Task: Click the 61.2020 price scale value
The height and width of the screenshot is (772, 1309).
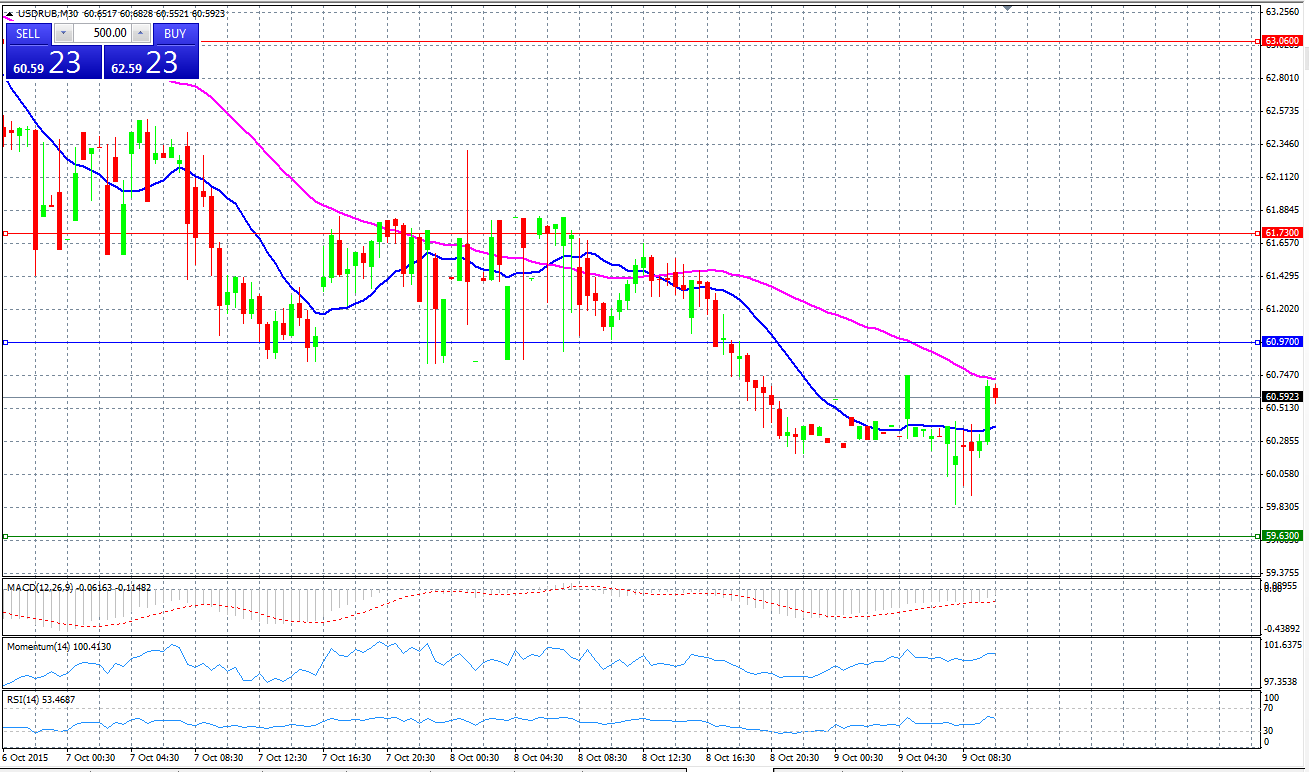Action: tap(1282, 308)
